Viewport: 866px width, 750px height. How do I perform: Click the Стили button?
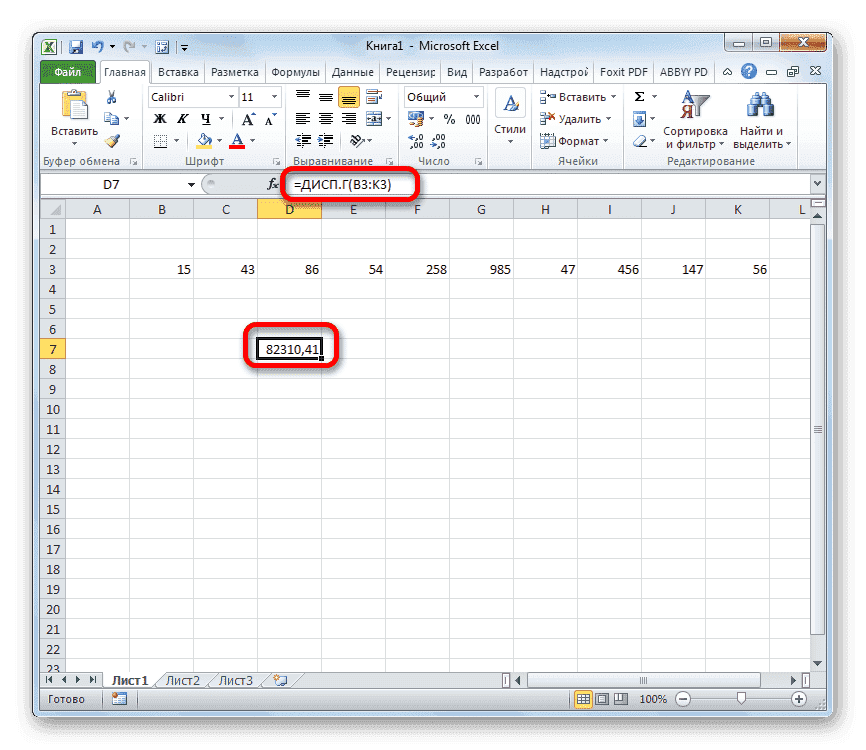(x=509, y=113)
